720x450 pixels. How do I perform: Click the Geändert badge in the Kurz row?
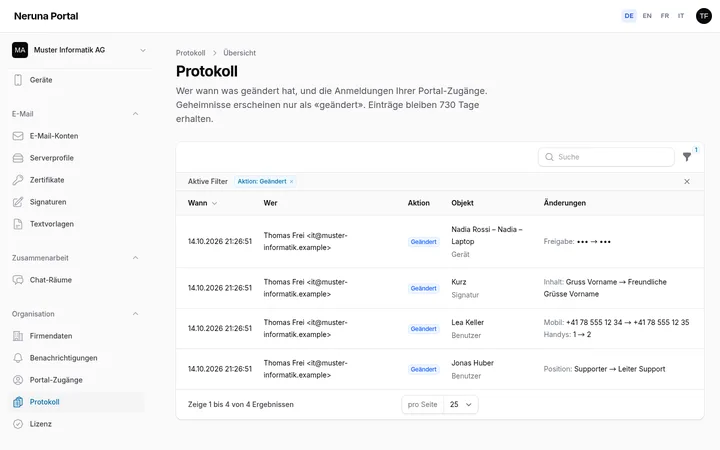click(x=423, y=288)
